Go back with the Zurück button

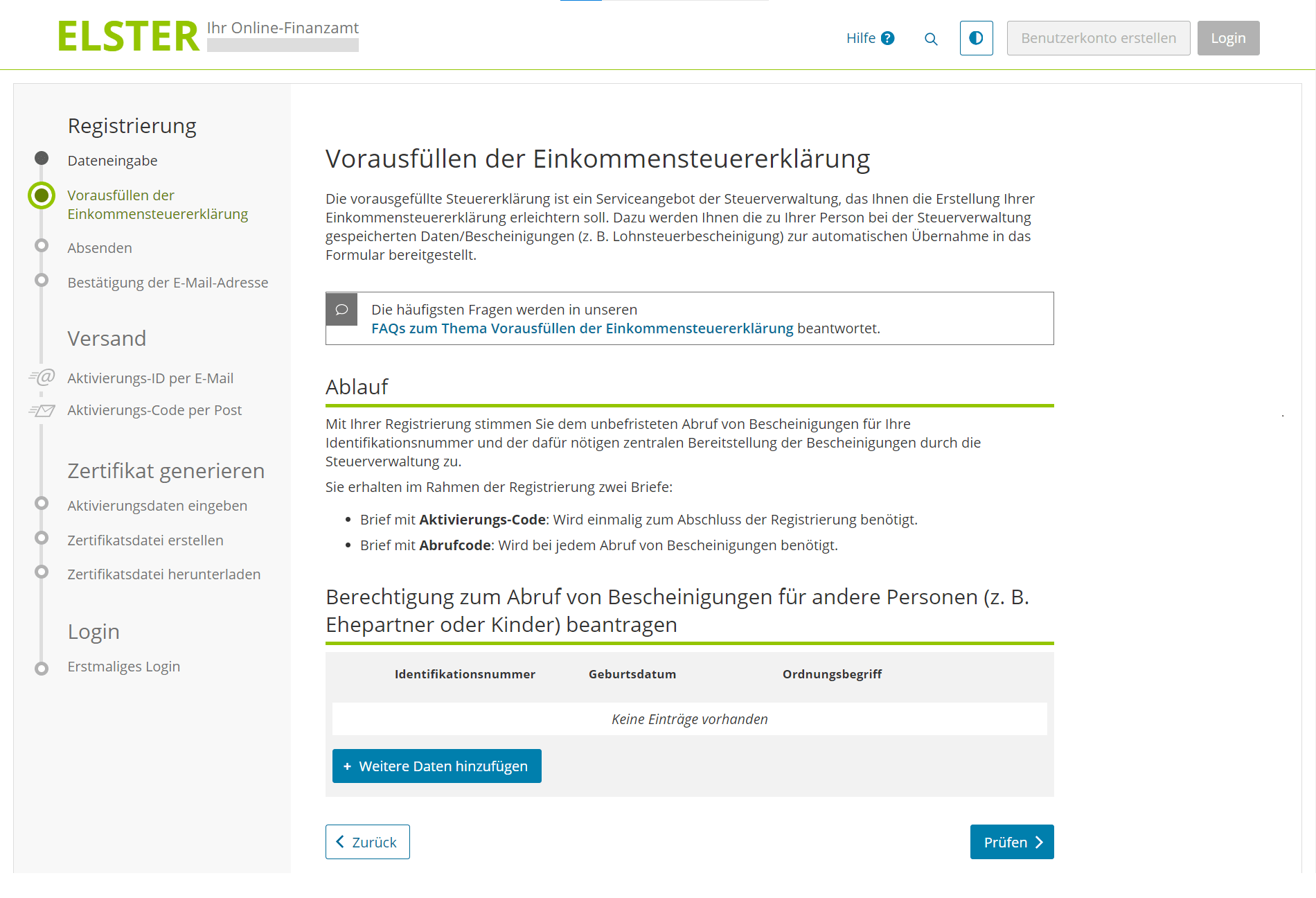[x=368, y=842]
